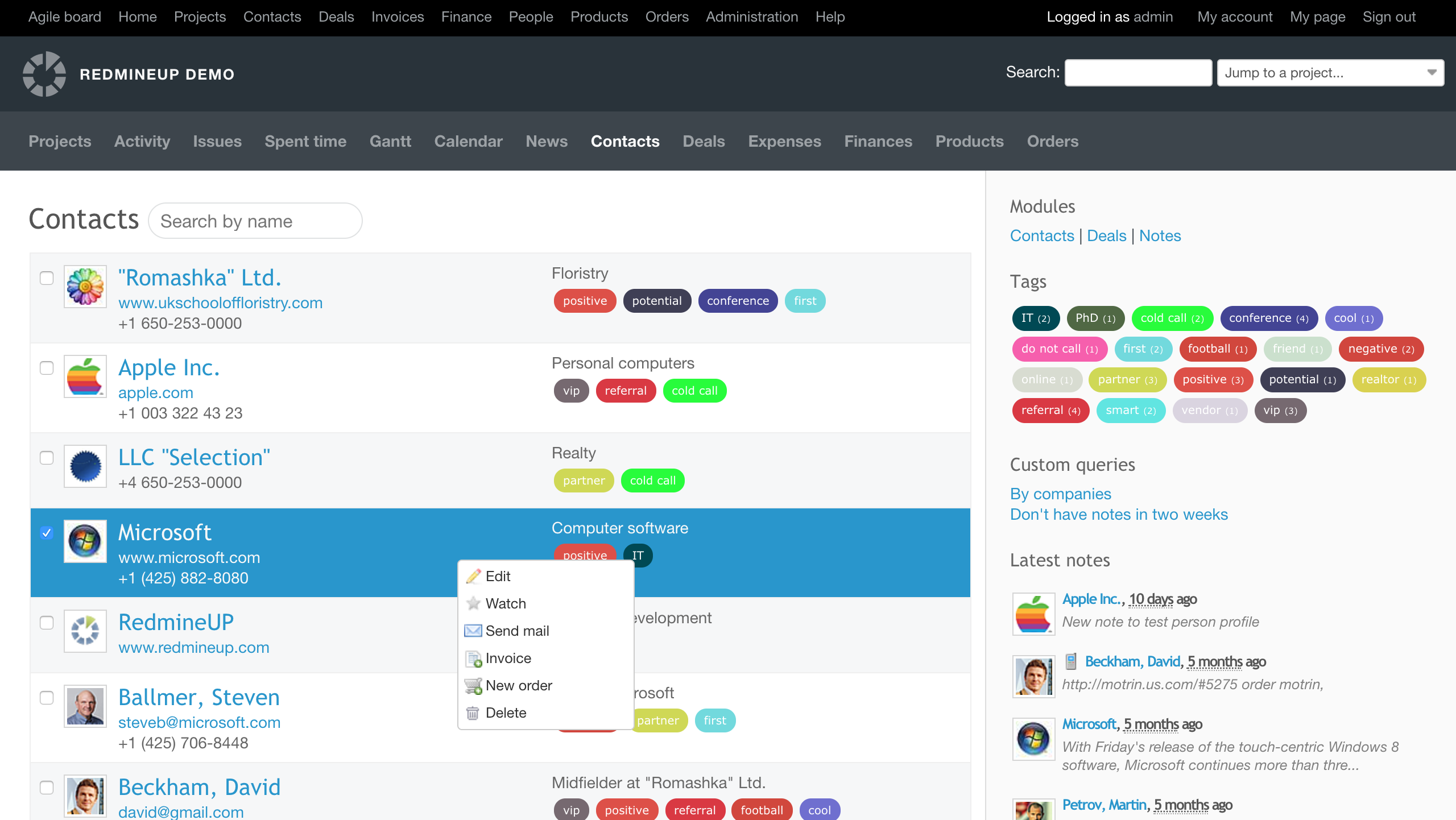This screenshot has height=820, width=1456.
Task: Switch to the Deals tab
Action: 704,141
